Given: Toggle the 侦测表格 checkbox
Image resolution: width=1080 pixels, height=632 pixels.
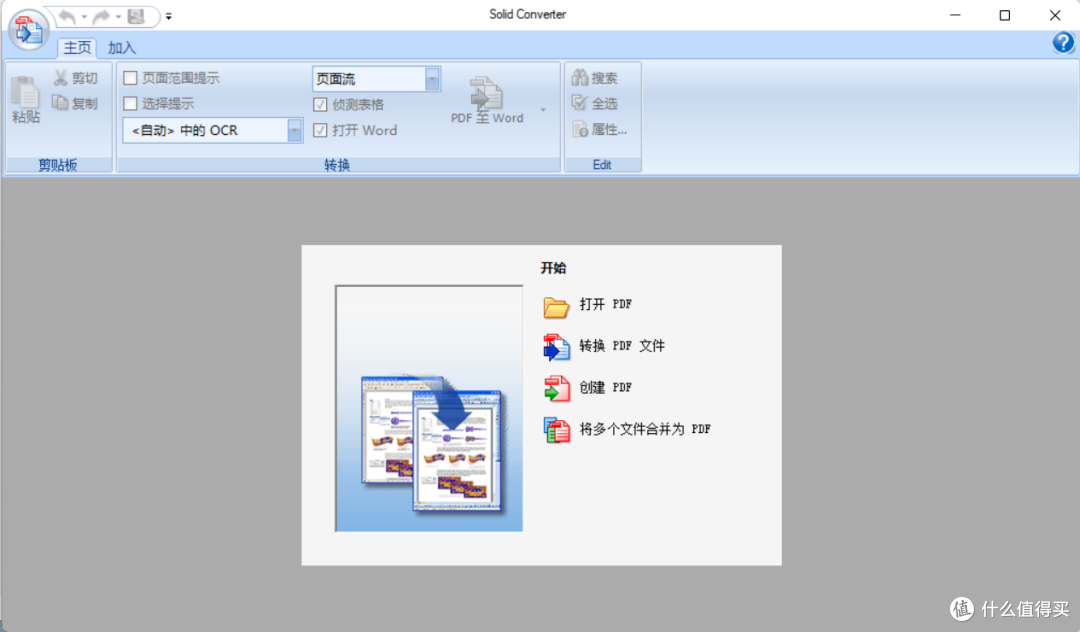Looking at the screenshot, I should click(320, 105).
